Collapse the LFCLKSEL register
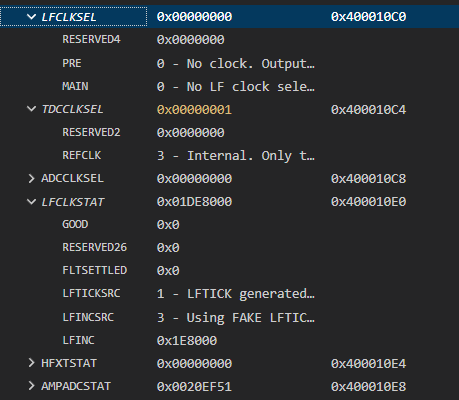 click(31, 17)
